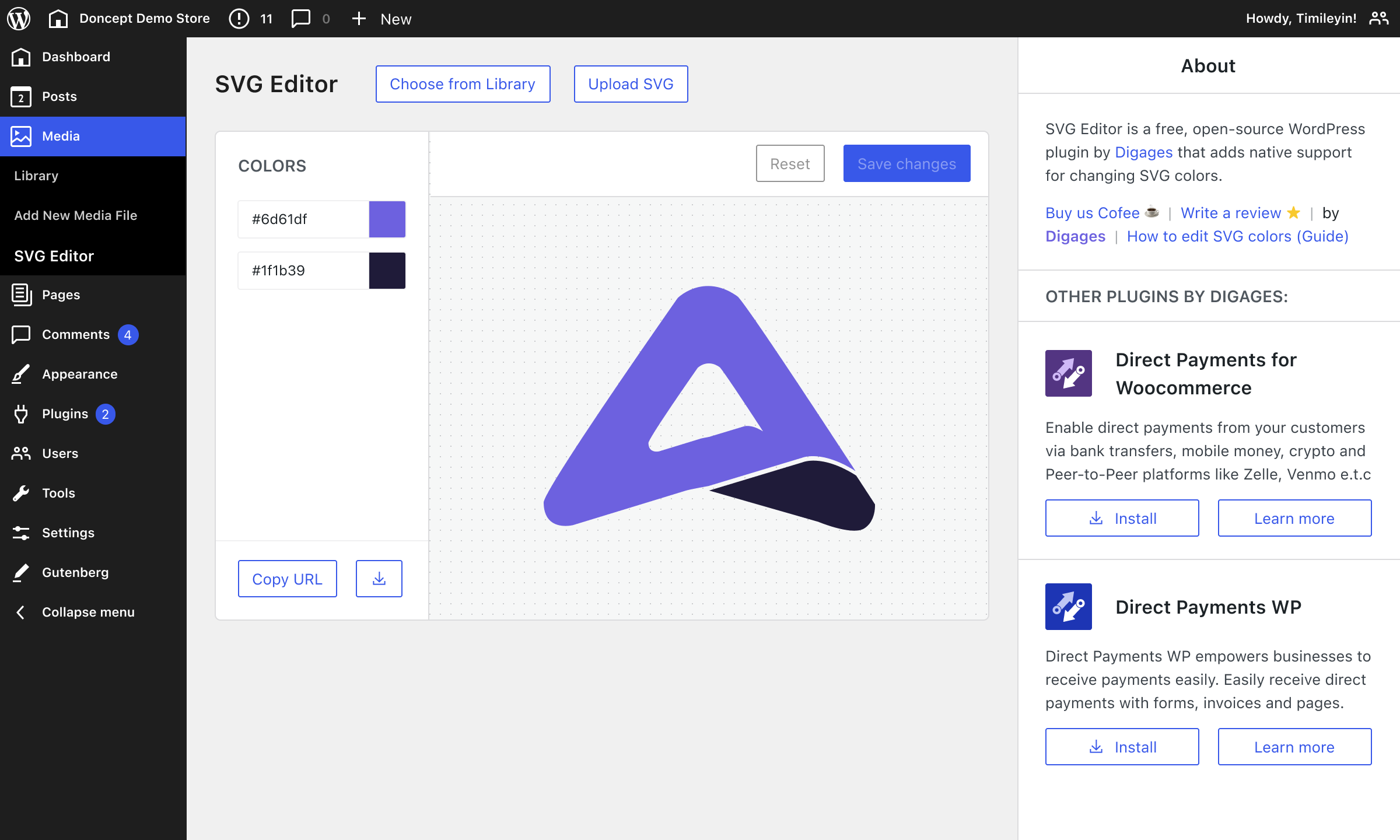Click the user avatar icon beside Howdy
Image resolution: width=1400 pixels, height=840 pixels.
pos(1379,19)
